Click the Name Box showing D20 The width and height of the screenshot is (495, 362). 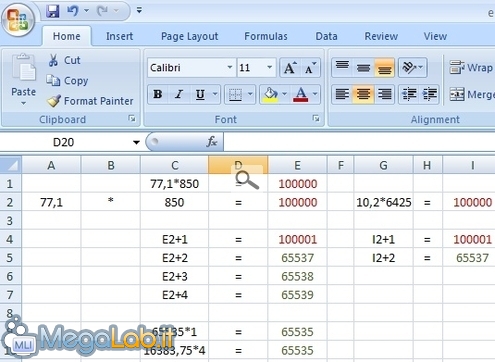[x=64, y=142]
